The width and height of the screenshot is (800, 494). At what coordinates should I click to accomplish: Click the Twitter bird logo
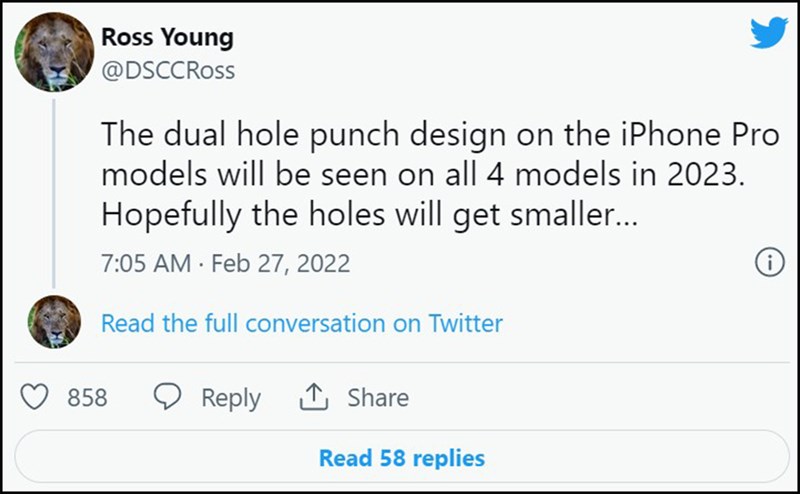(x=769, y=32)
